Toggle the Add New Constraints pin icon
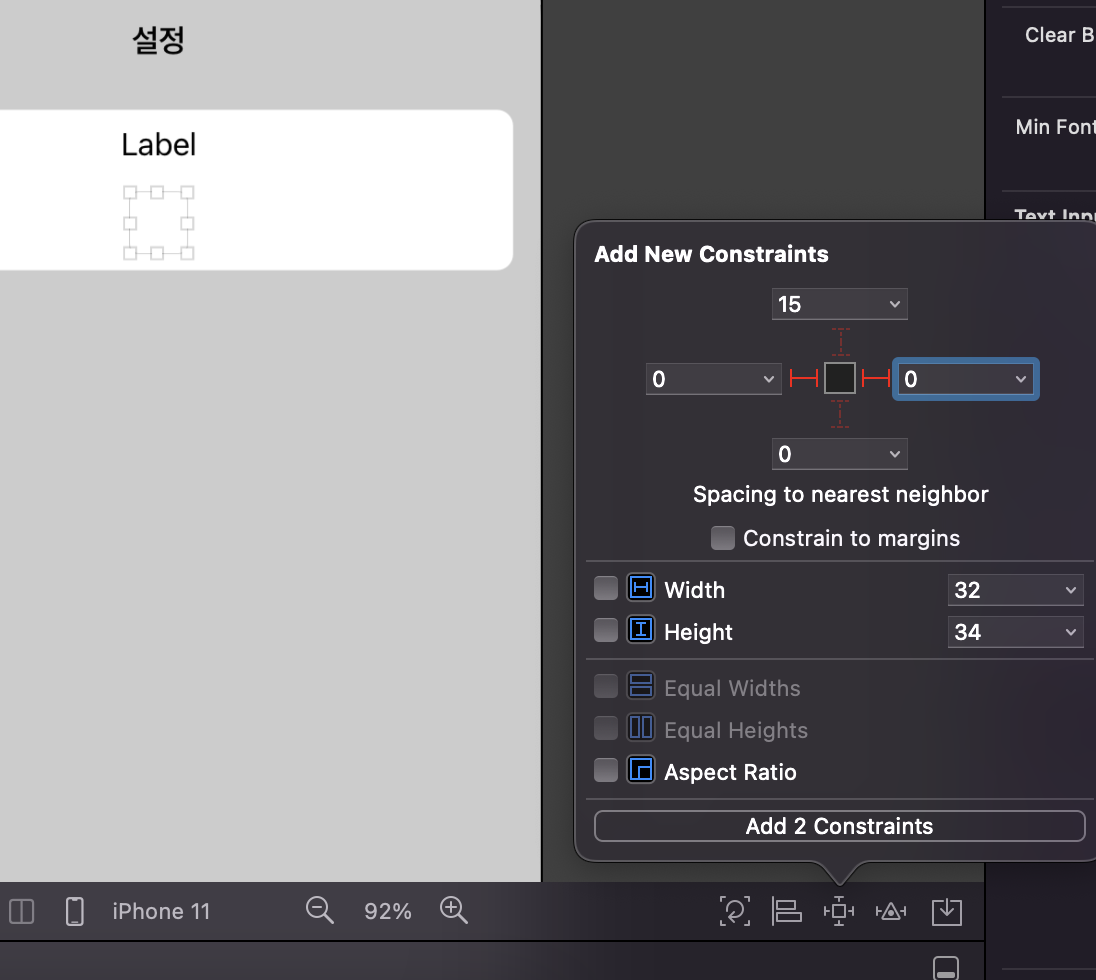The image size is (1096, 980). coord(839,911)
